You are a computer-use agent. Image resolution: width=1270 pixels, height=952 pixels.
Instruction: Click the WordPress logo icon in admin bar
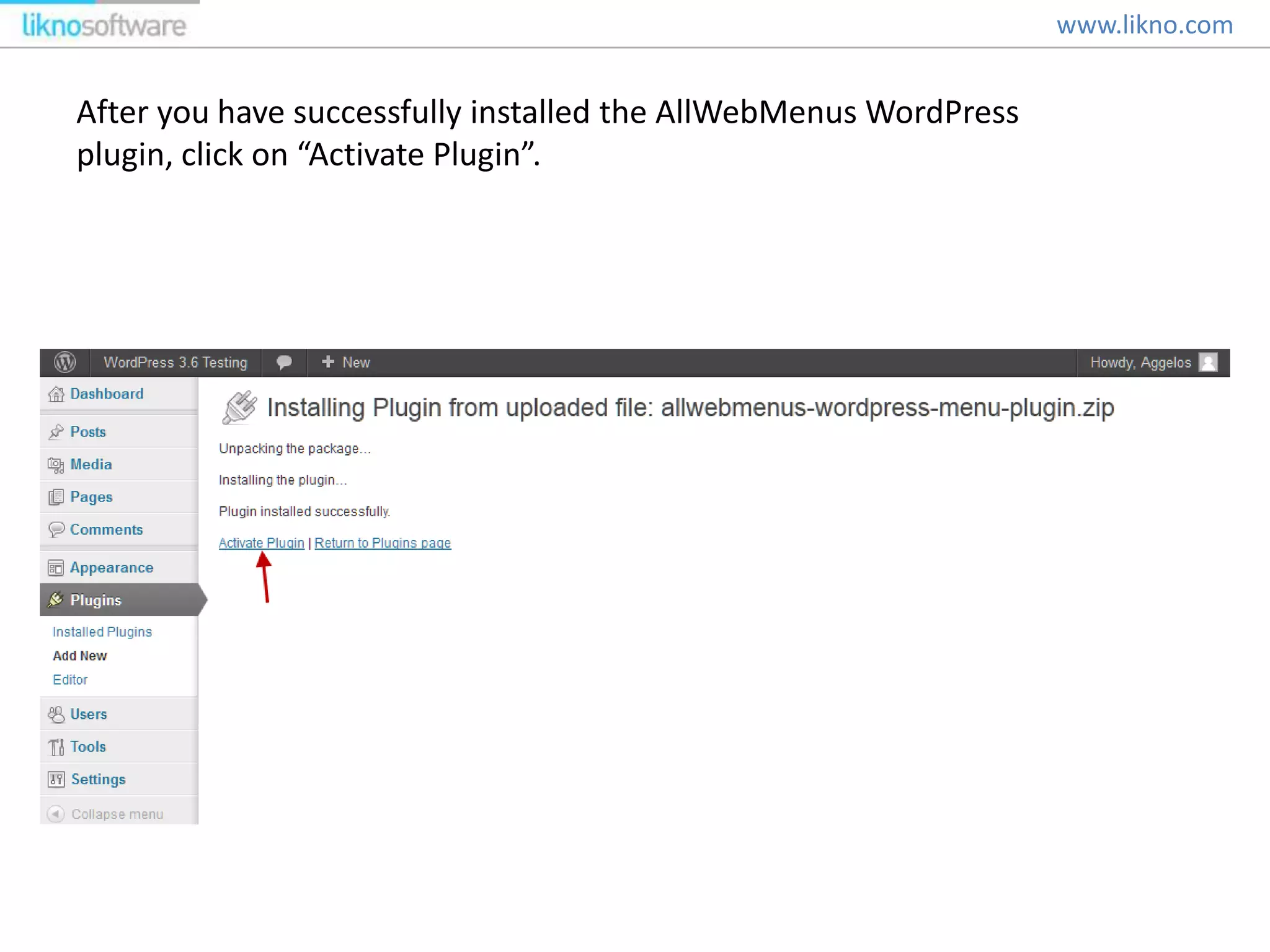click(65, 363)
